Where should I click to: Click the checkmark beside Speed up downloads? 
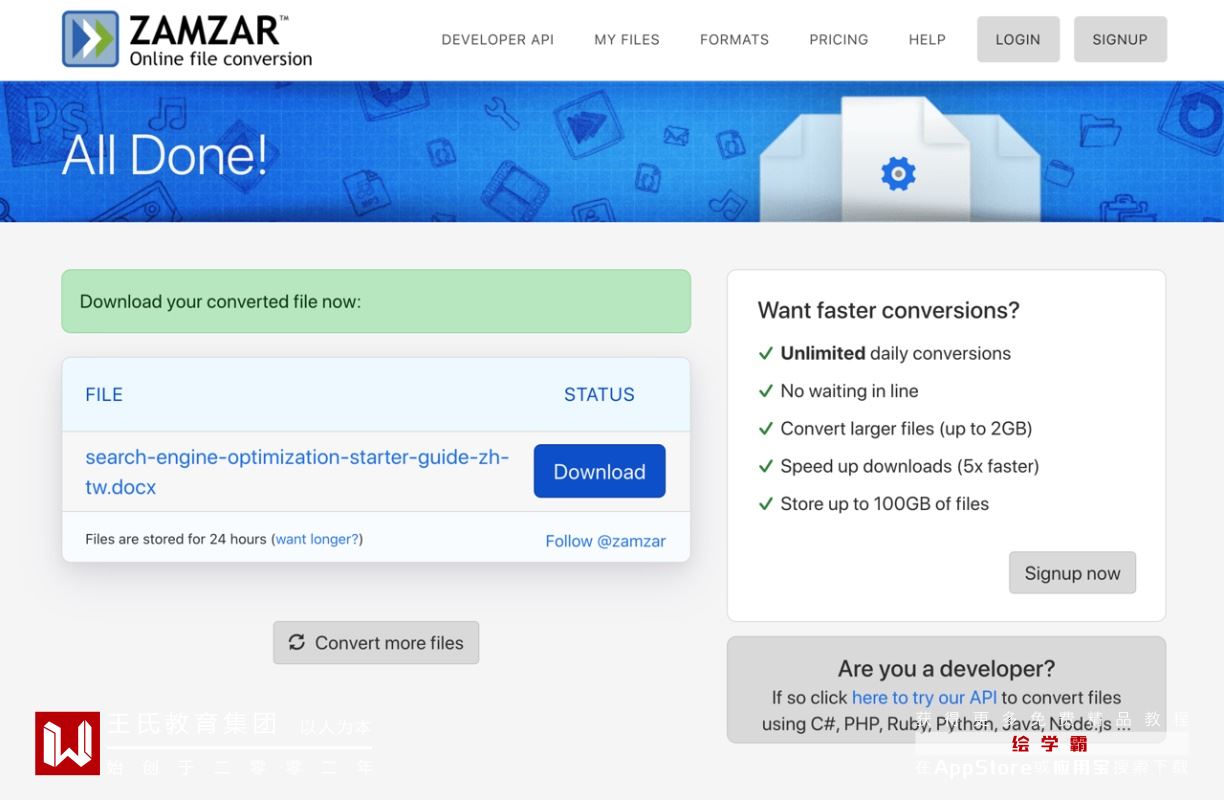point(766,466)
